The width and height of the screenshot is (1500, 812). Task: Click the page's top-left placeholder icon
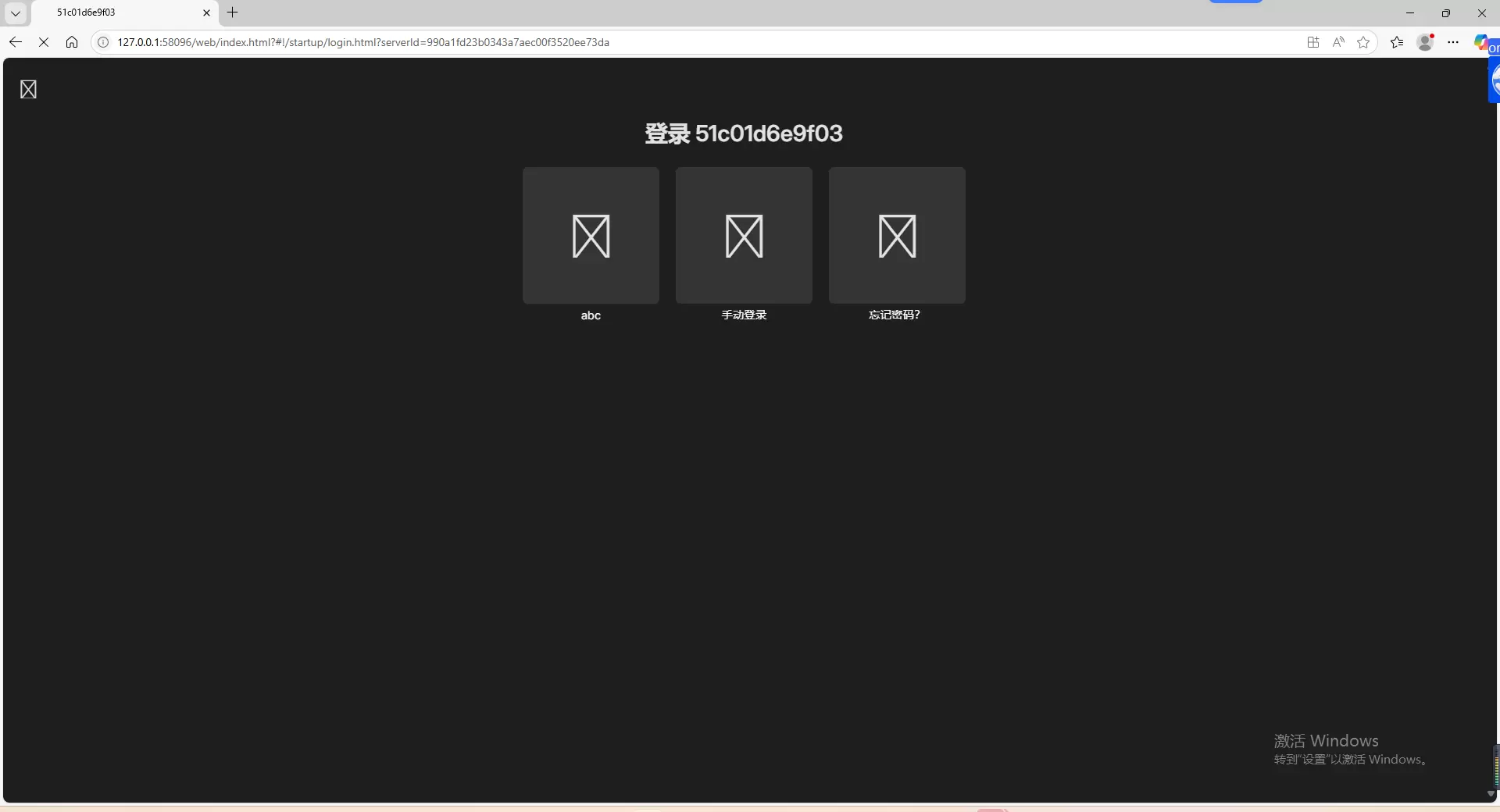coord(28,90)
